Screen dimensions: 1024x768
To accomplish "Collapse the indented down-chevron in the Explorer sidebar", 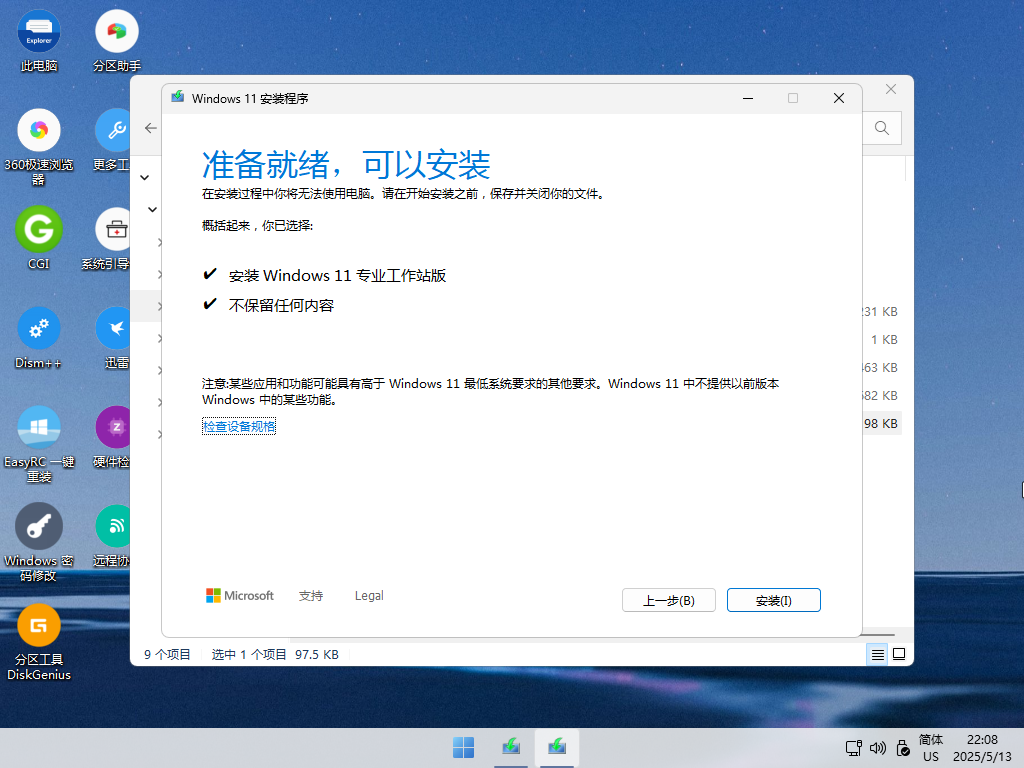I will 152,210.
